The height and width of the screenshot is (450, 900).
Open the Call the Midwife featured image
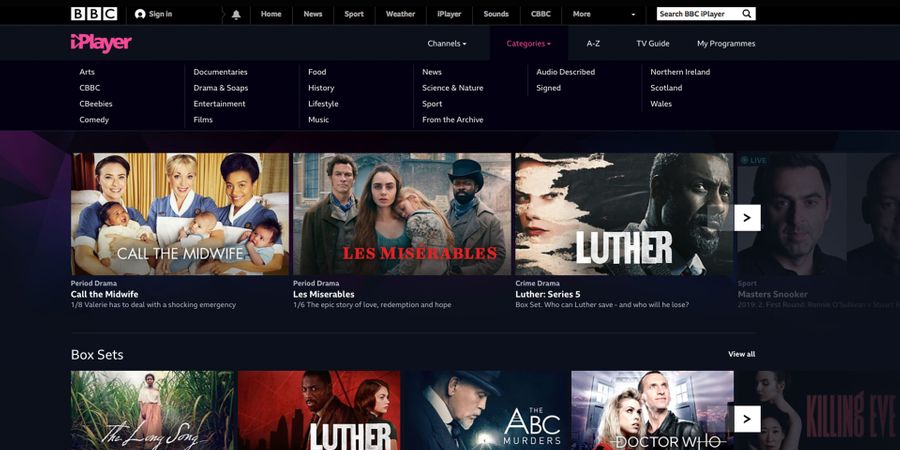[180, 214]
